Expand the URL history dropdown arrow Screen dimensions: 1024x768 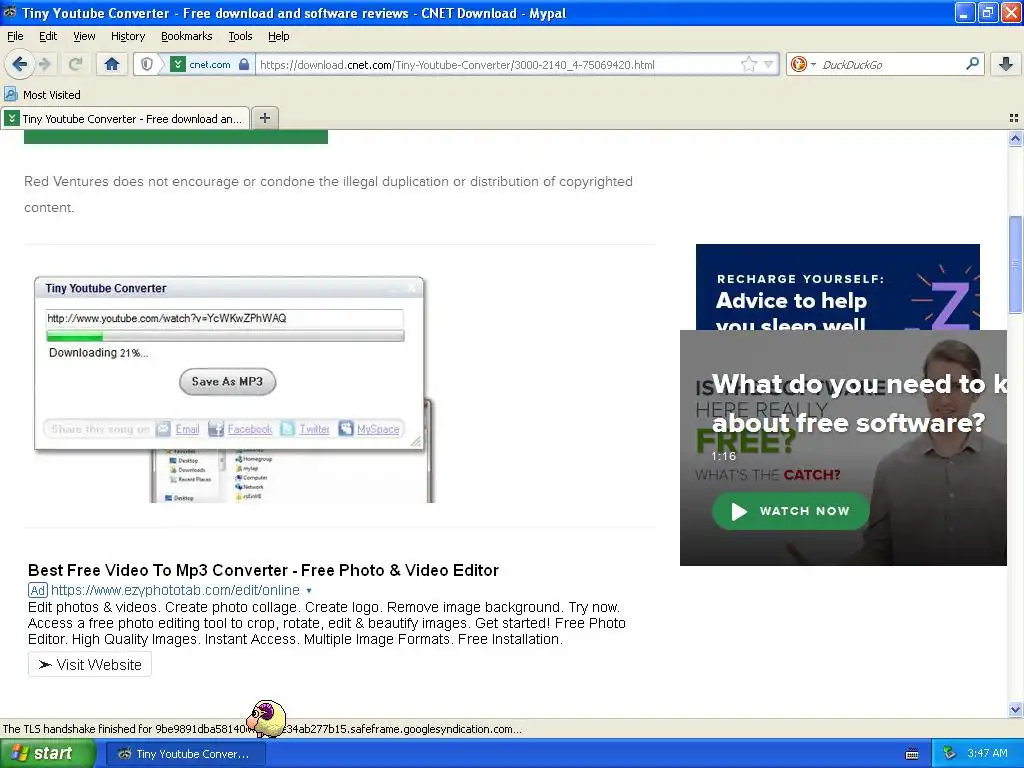769,64
